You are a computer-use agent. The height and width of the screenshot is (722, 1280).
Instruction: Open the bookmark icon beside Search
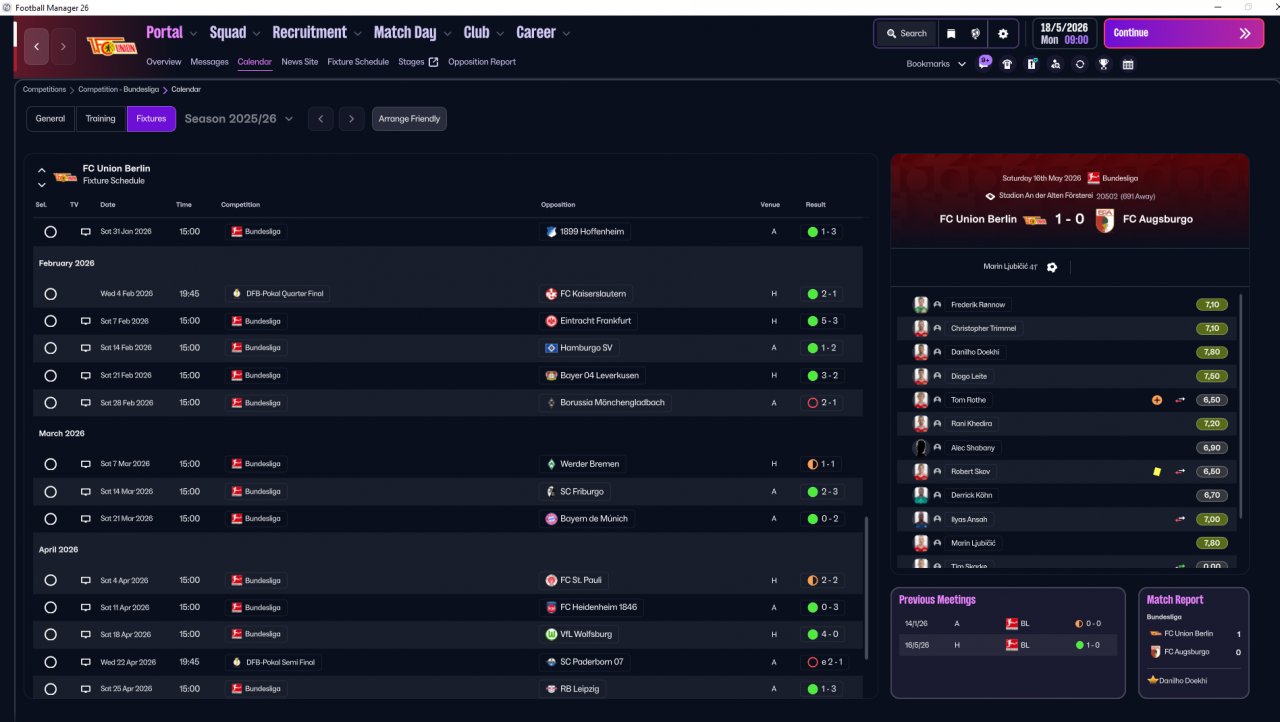(x=951, y=33)
